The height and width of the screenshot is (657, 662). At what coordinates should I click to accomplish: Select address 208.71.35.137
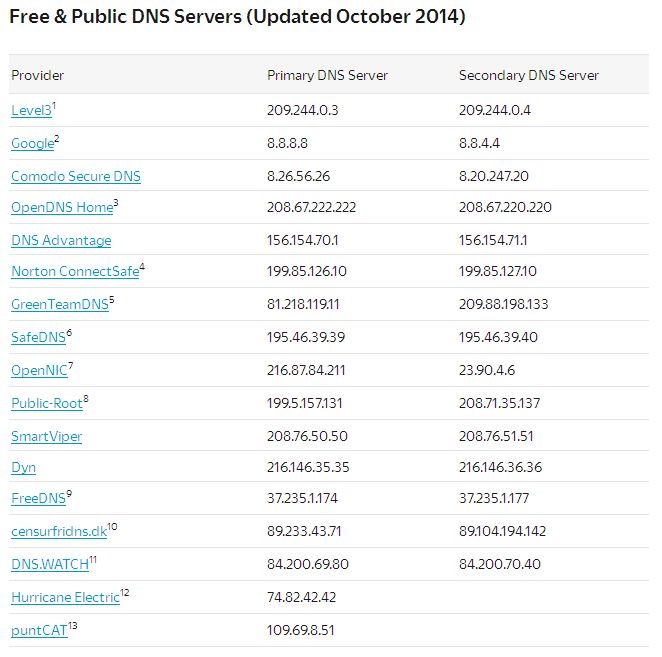499,403
